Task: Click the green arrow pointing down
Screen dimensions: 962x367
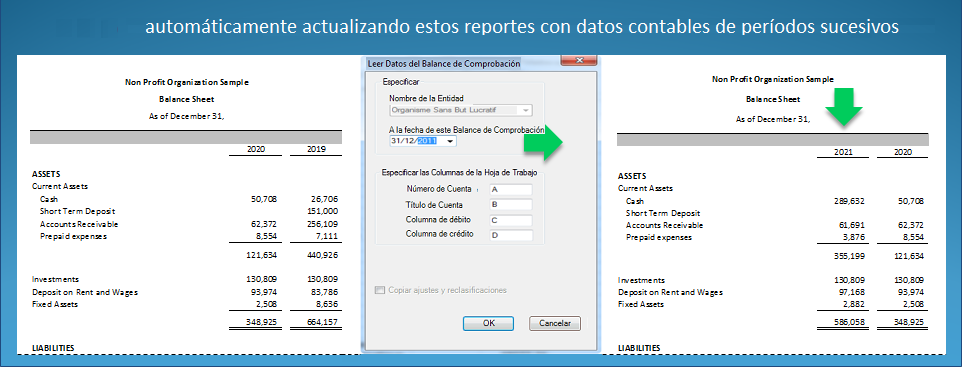Action: pos(844,108)
